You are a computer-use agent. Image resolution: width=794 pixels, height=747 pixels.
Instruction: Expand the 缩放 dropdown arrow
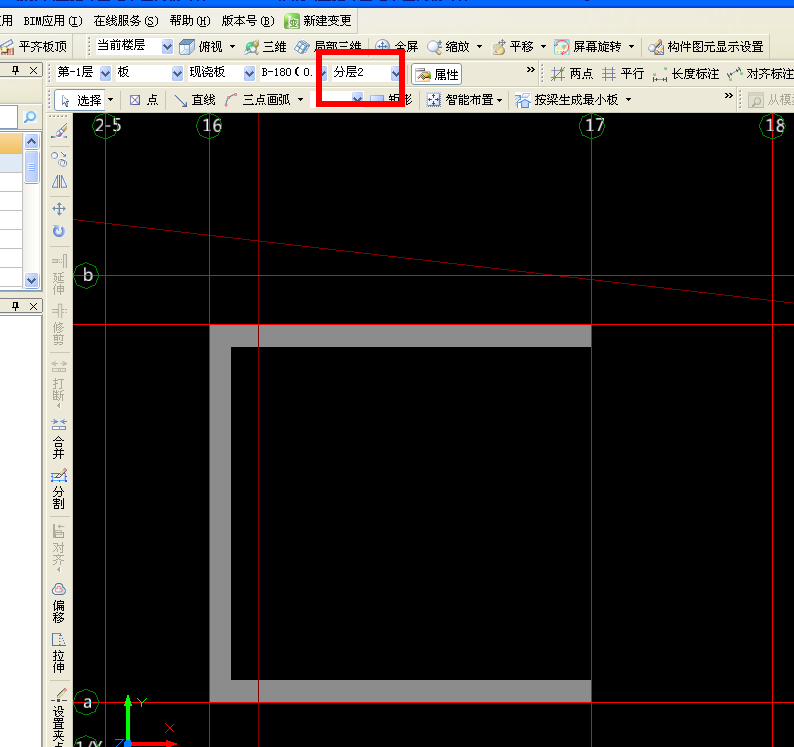click(x=479, y=47)
